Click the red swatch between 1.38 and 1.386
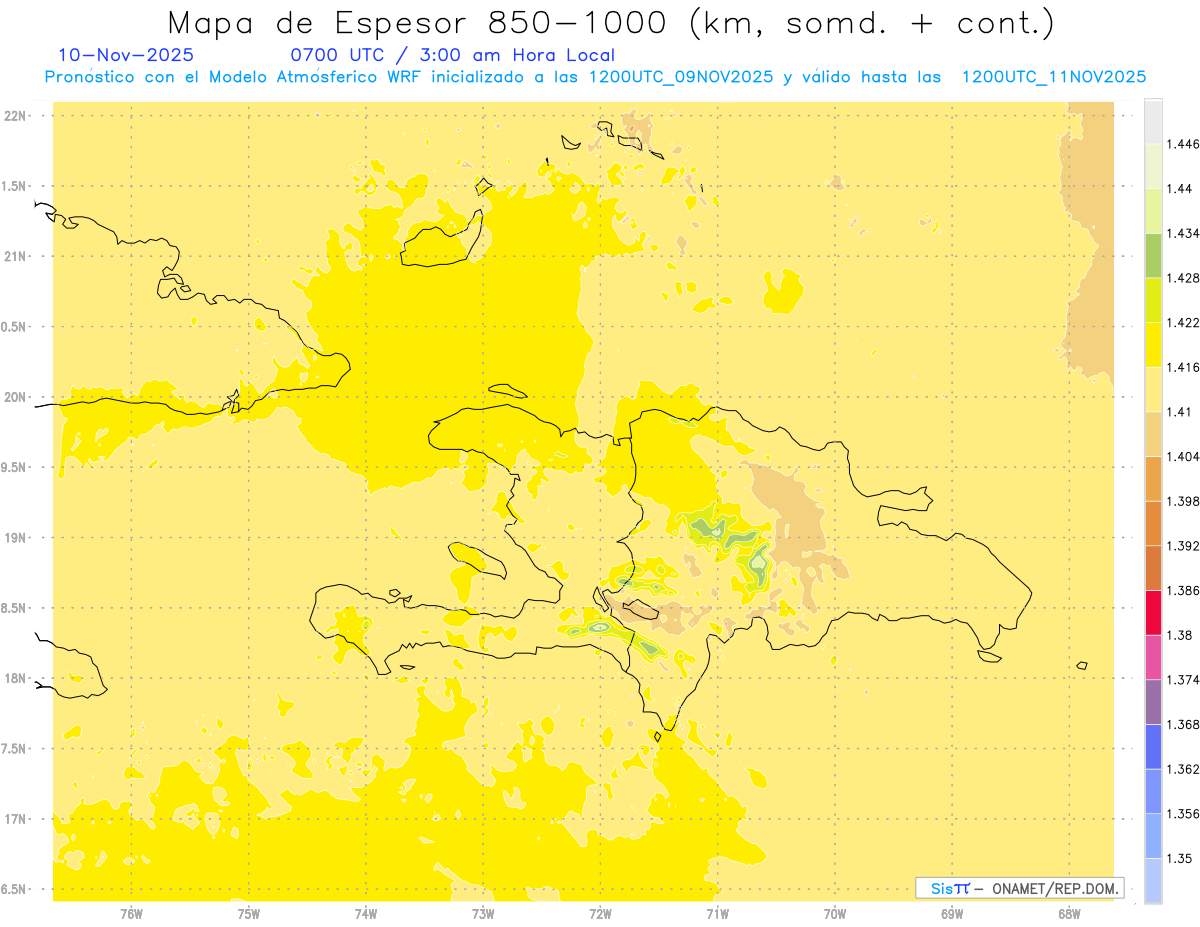The height and width of the screenshot is (927, 1200). [x=1153, y=613]
